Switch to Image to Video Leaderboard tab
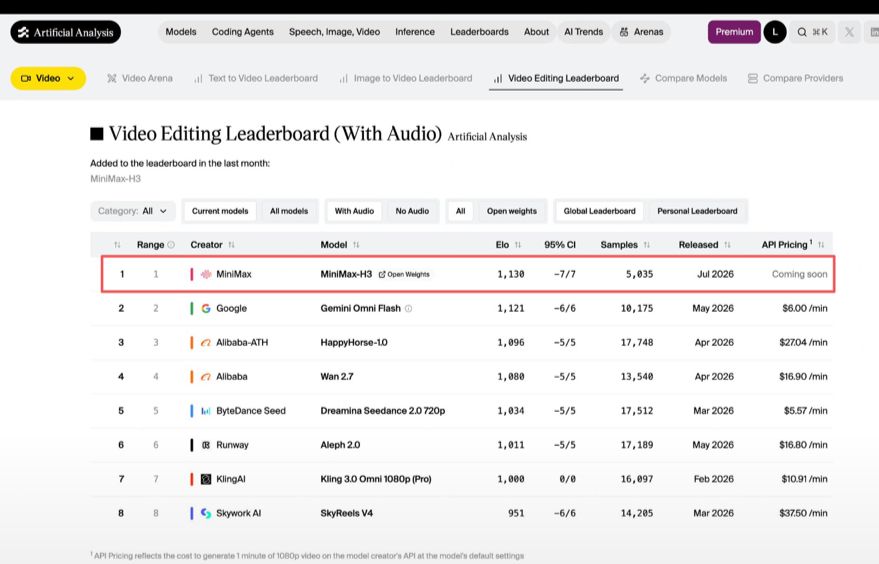 click(x=406, y=78)
